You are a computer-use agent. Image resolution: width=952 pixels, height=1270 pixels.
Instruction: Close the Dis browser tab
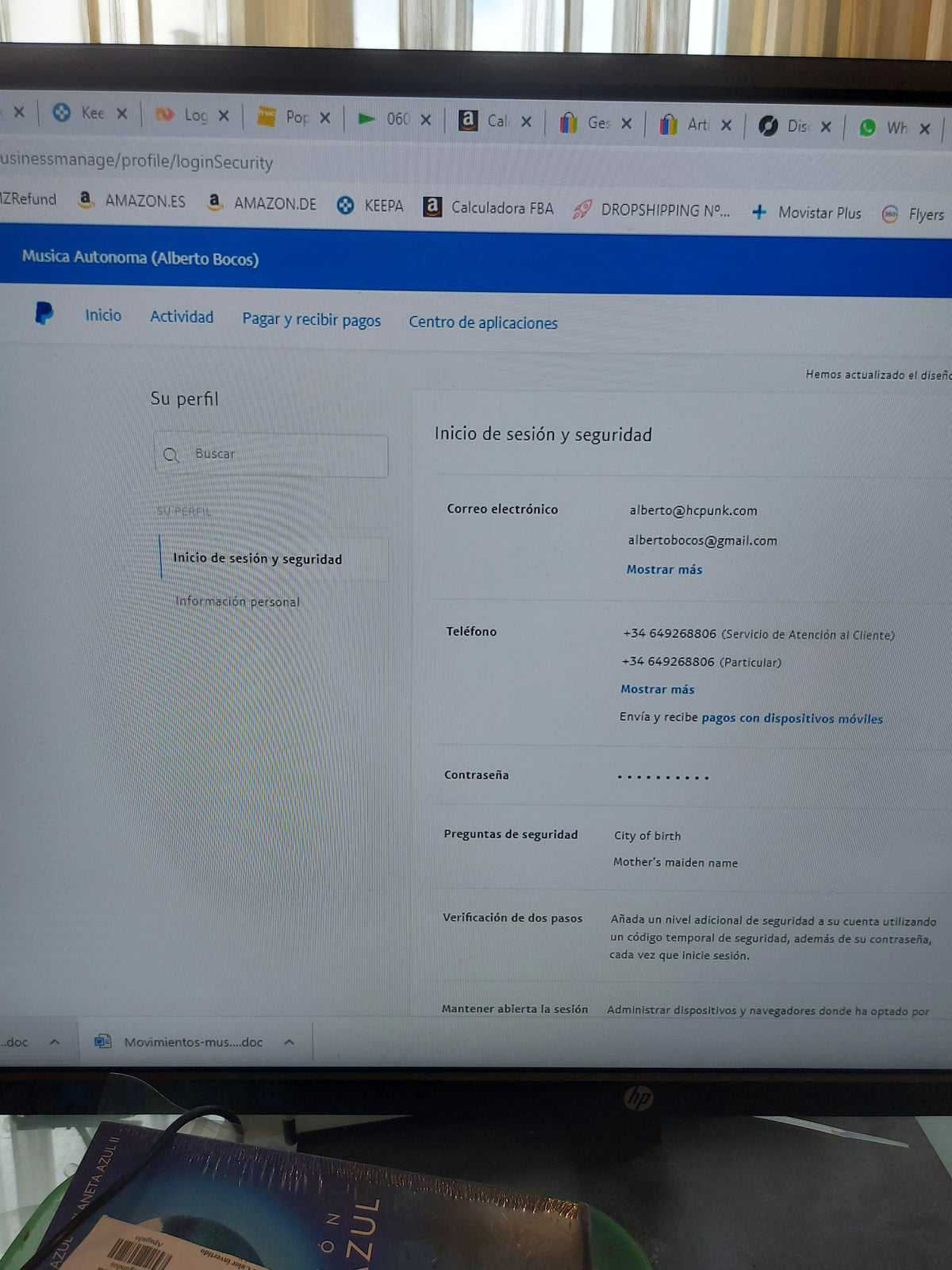(826, 127)
